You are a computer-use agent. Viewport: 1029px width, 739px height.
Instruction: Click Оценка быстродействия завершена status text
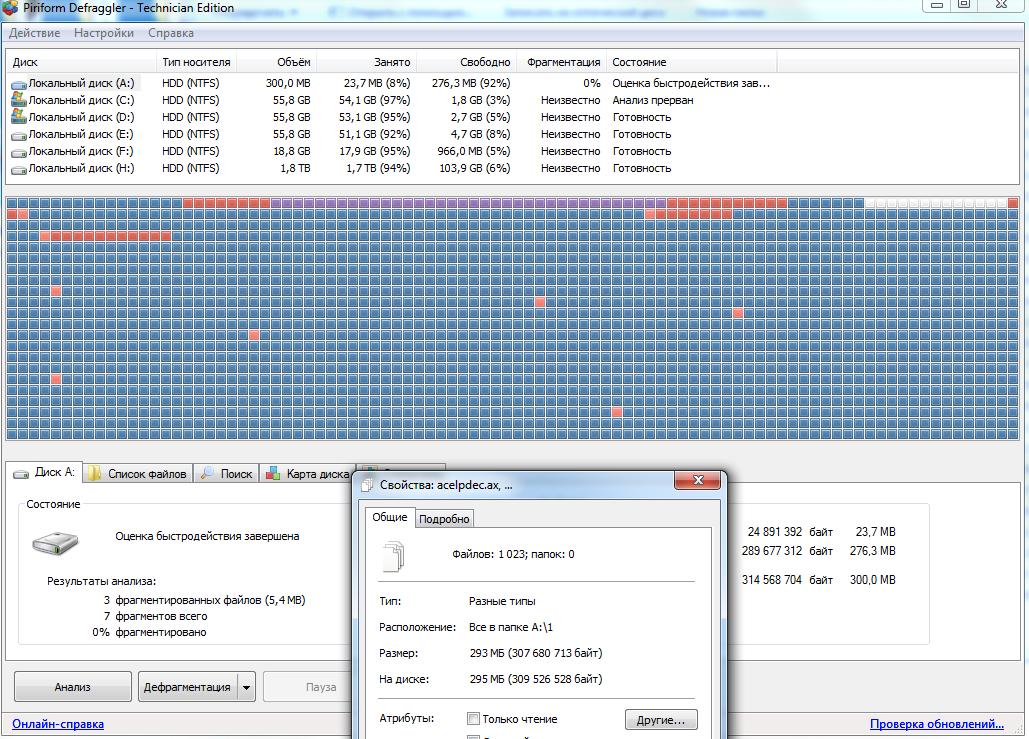pyautogui.click(x=207, y=536)
